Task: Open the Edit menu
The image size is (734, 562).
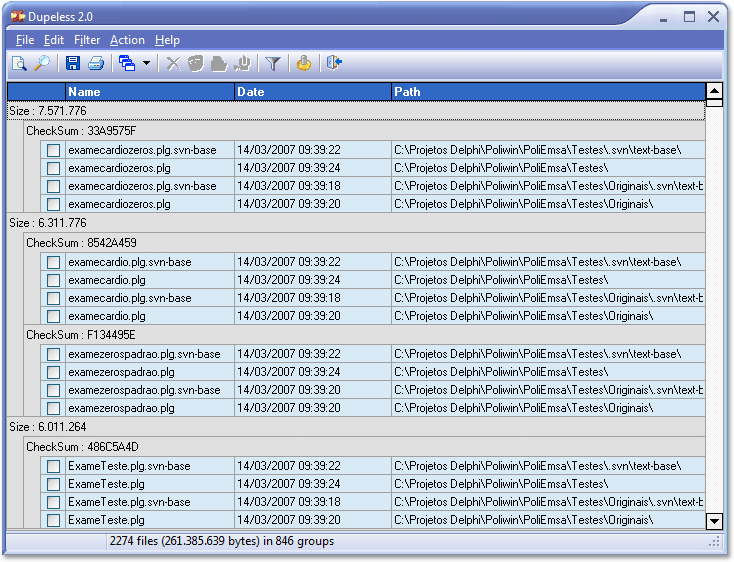Action: tap(54, 40)
